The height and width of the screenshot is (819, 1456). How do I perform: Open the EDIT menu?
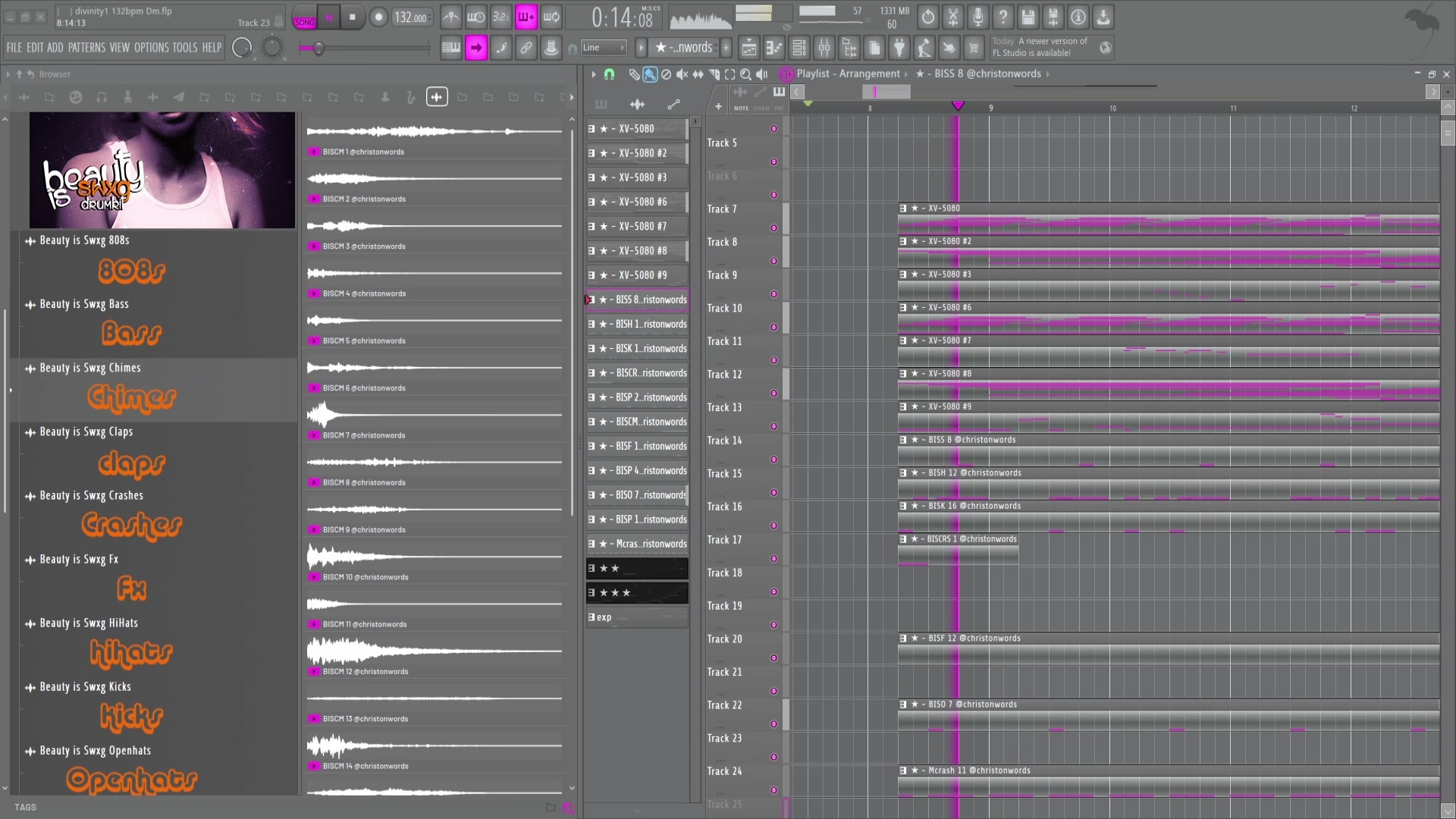point(35,48)
